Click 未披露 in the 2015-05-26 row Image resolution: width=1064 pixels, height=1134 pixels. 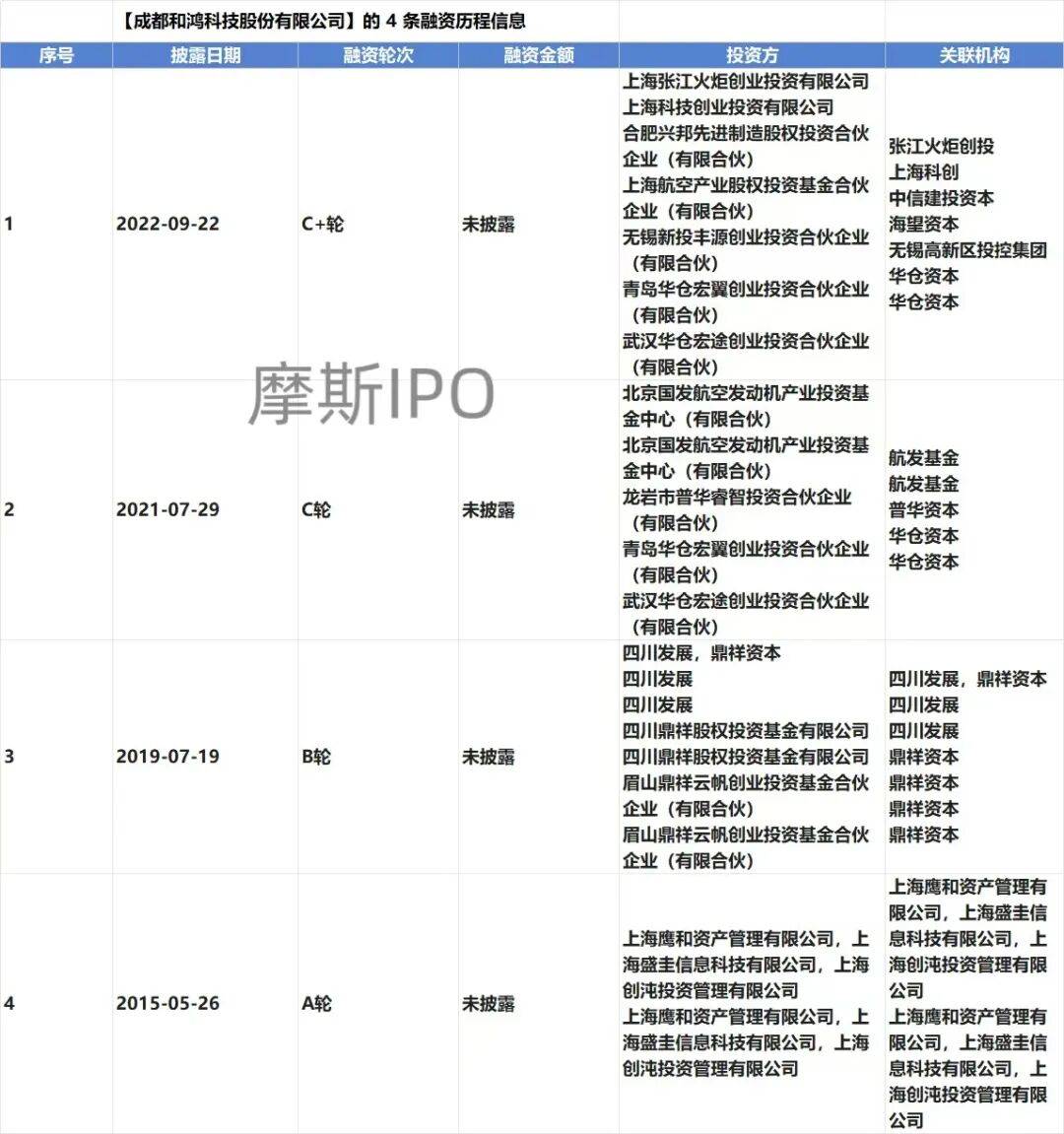[489, 1004]
